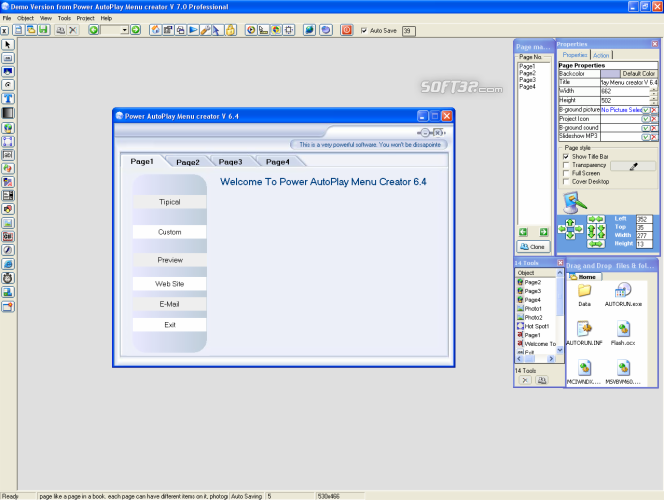Enable the Full Screen checkbox
664x500 pixels.
(x=566, y=173)
